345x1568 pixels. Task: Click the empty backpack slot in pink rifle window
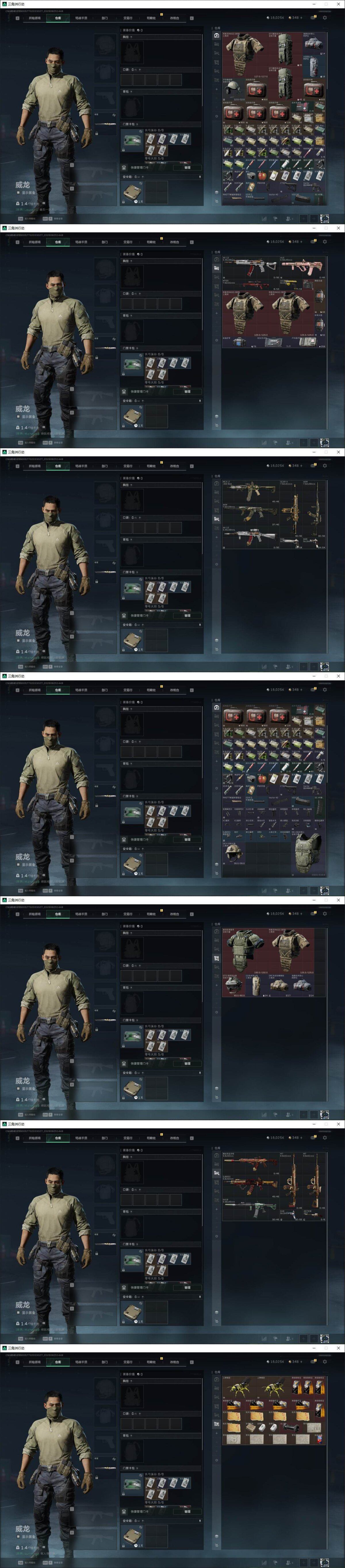click(x=132, y=330)
